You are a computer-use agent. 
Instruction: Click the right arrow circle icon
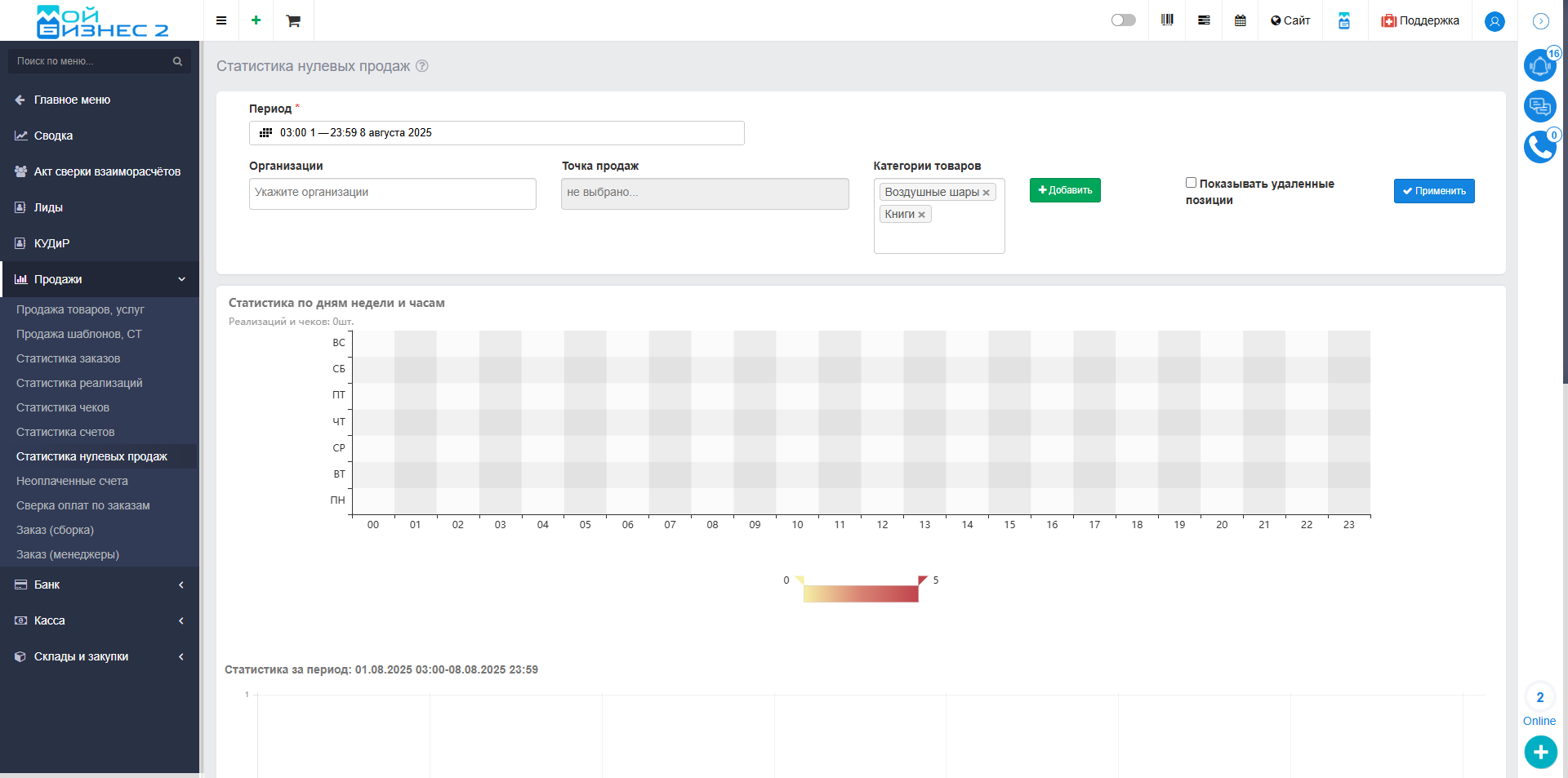click(1541, 21)
